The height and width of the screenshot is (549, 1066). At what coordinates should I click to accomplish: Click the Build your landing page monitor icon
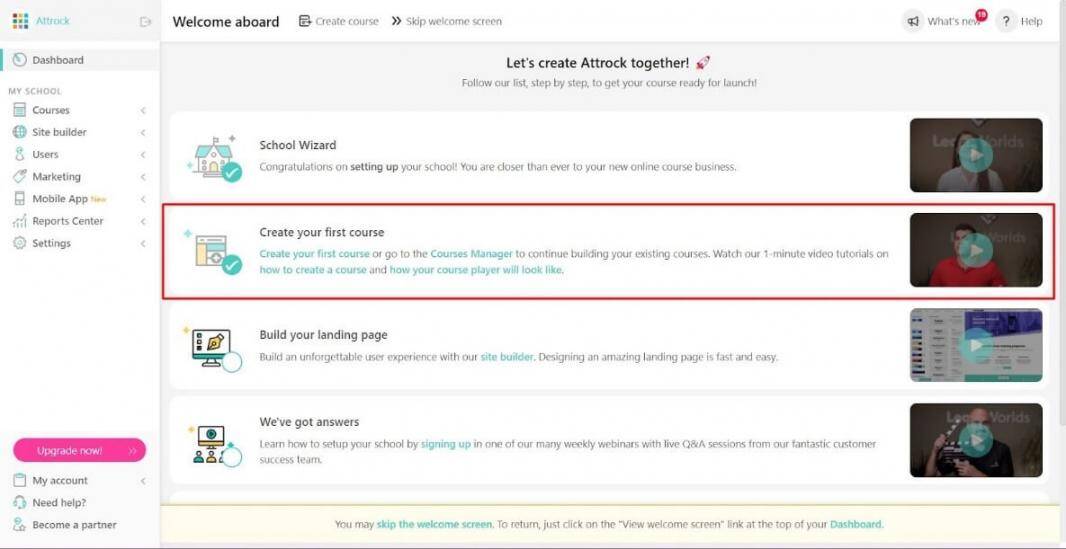[213, 349]
